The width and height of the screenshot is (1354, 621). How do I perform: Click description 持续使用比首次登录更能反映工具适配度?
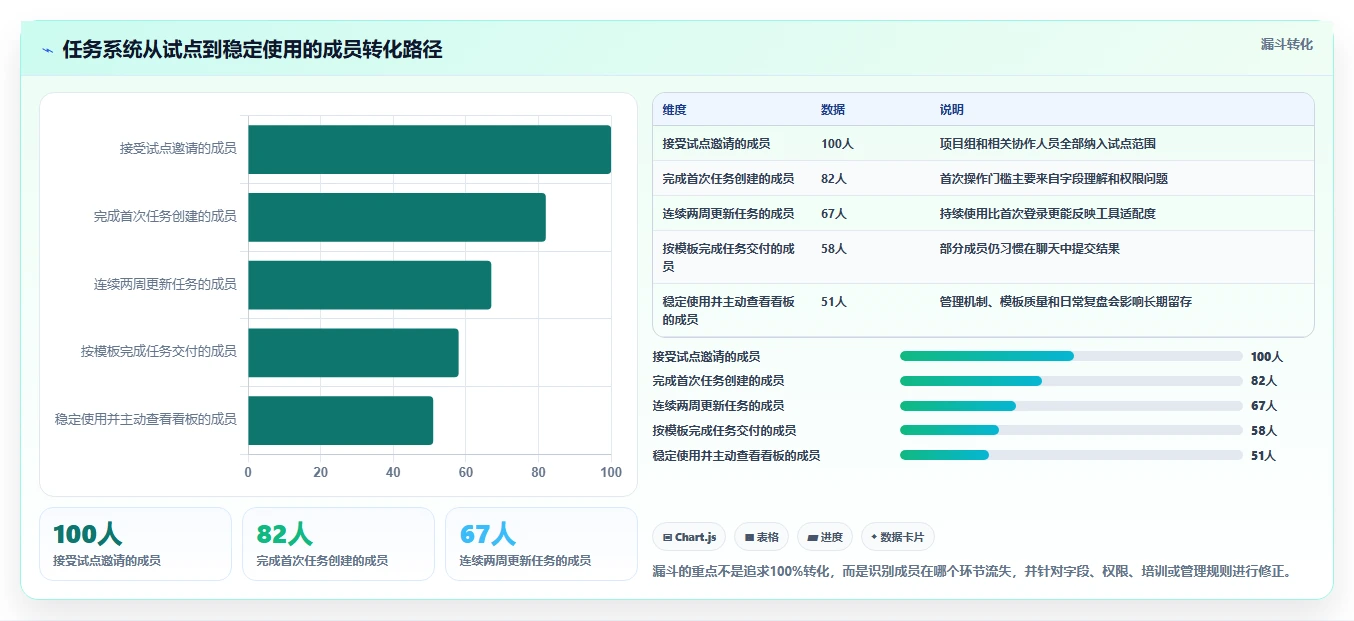[1047, 214]
